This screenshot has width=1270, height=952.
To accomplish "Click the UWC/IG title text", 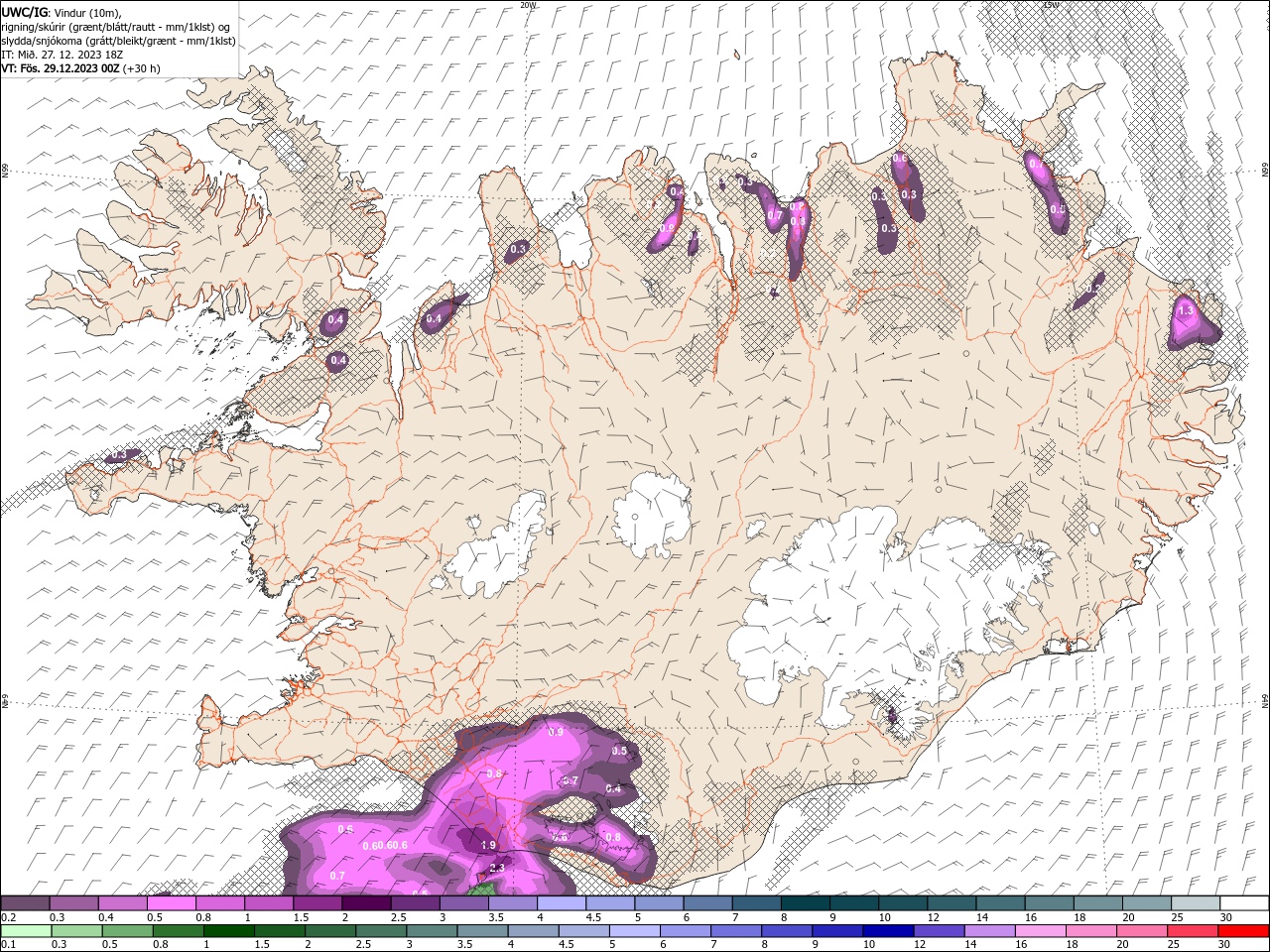I will click(24, 11).
